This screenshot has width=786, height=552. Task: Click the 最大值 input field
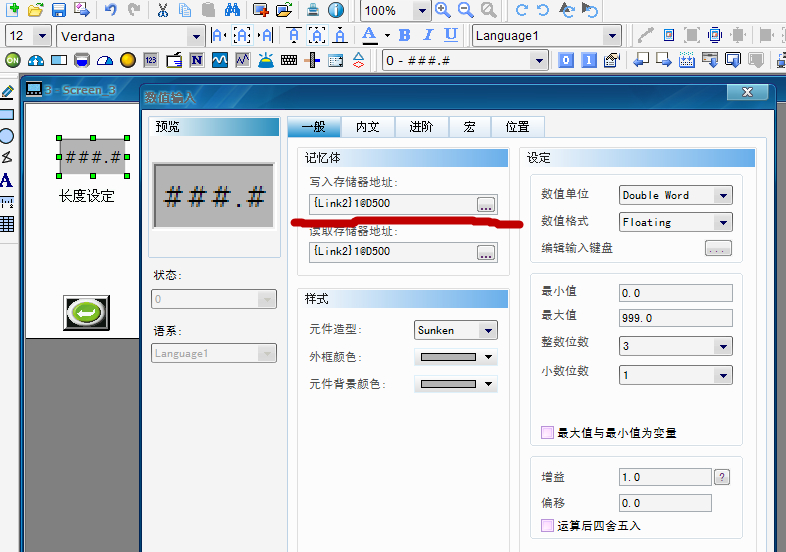pos(676,318)
